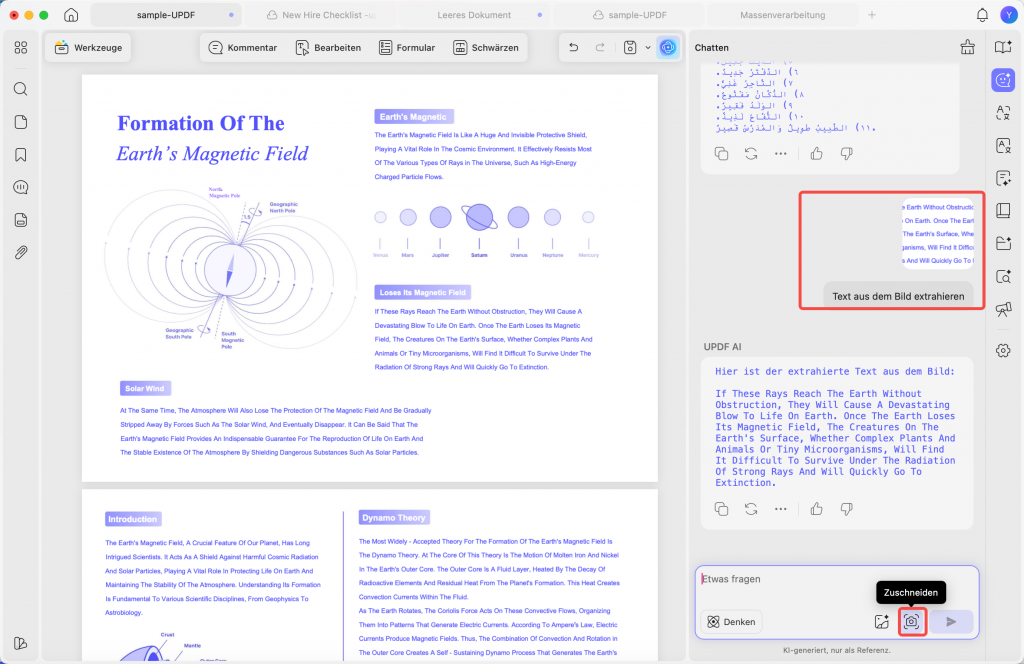
Task: Dislike the extracted text response
Action: 846,509
